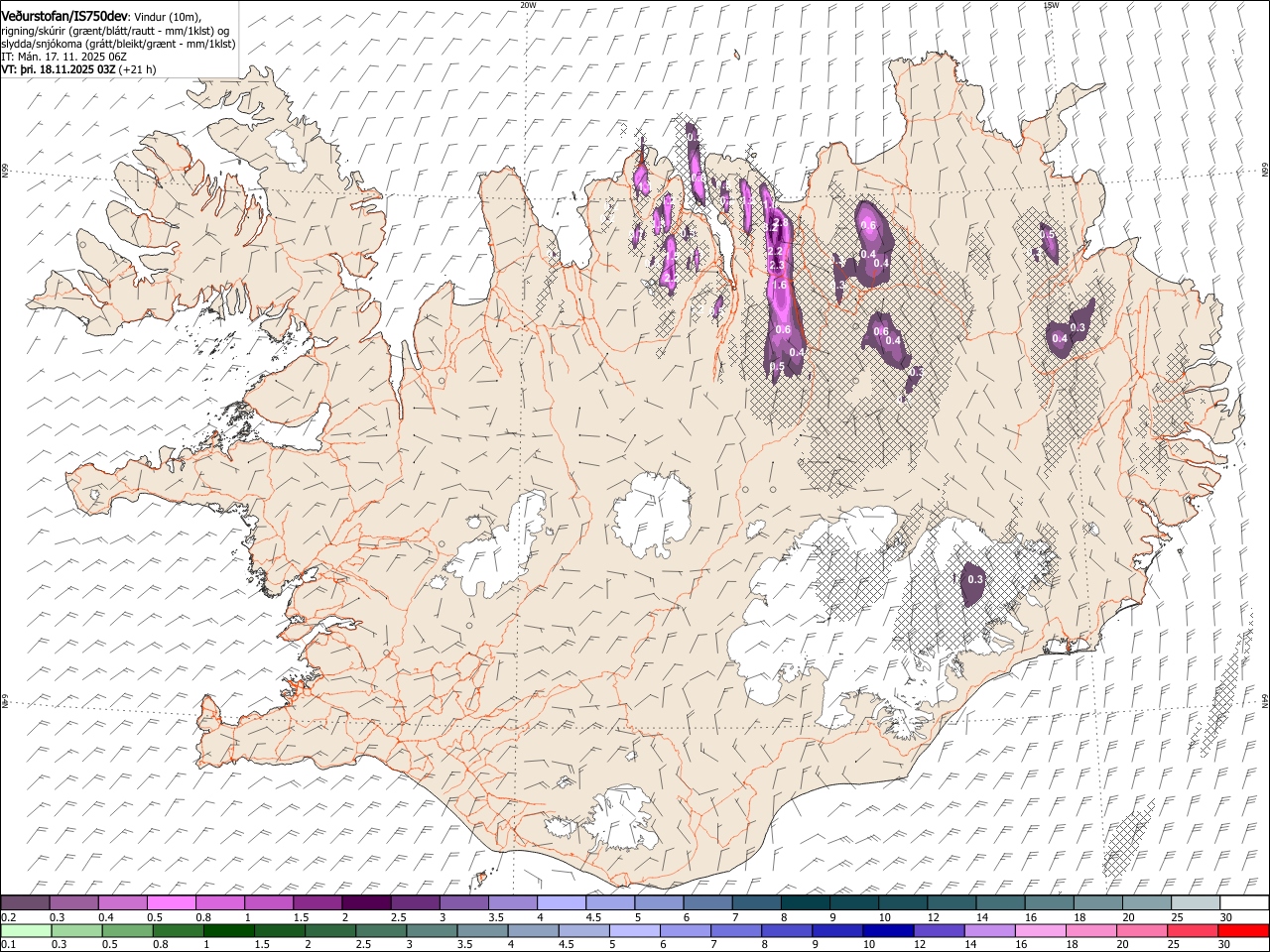This screenshot has height=952, width=1270.
Task: Click the '(+21 h)' forecast offset text
Action: (137, 69)
